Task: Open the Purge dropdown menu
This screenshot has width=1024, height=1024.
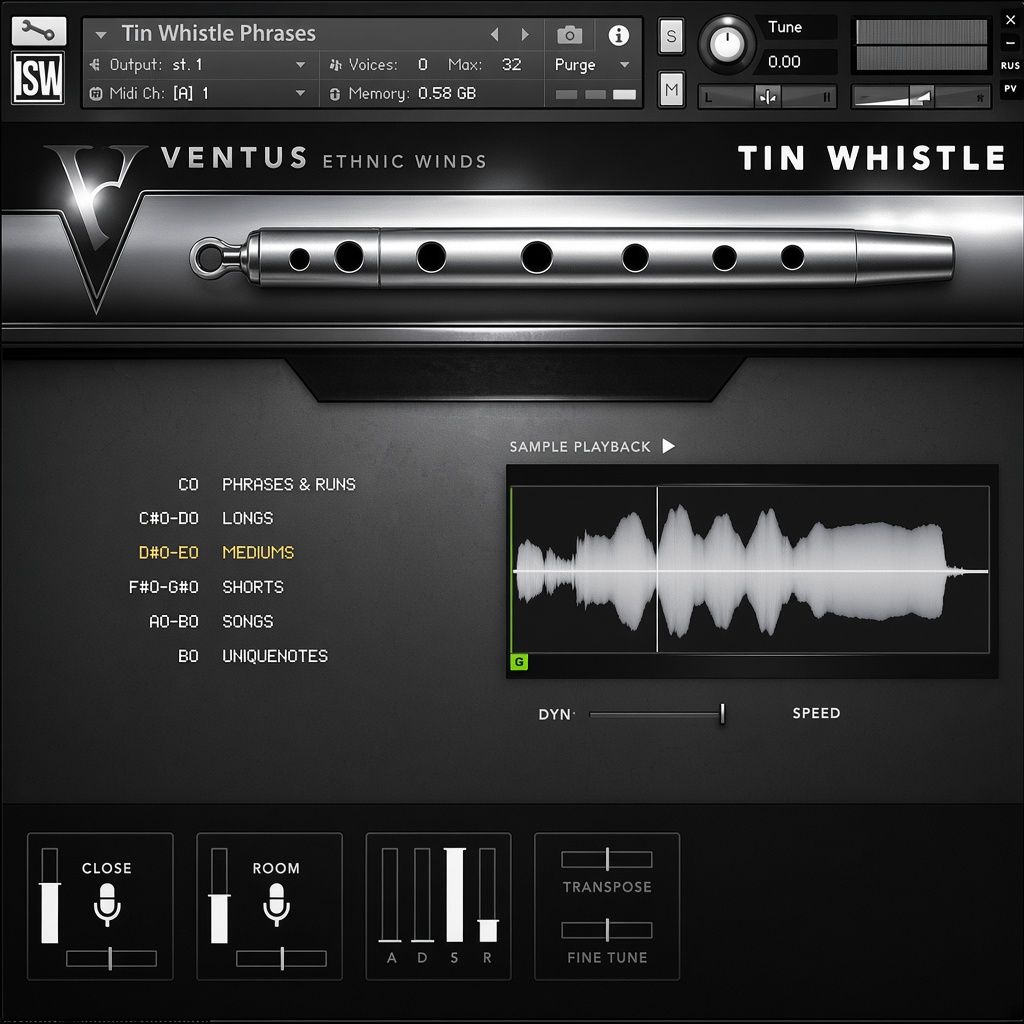Action: pos(592,65)
